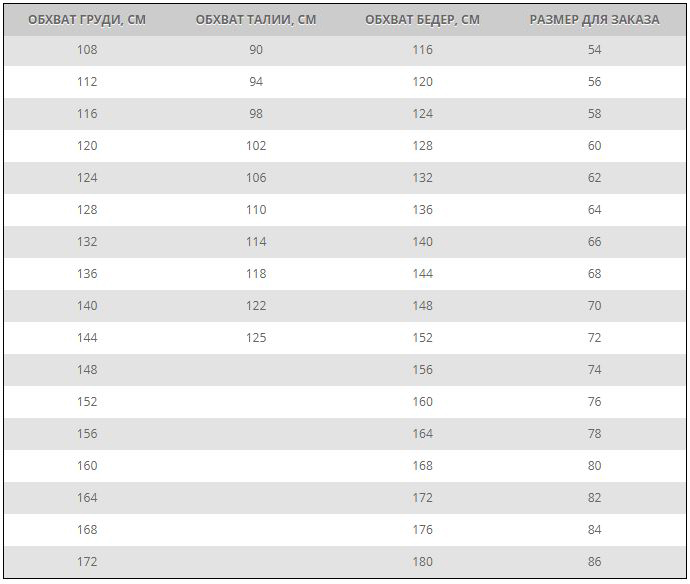The image size is (690, 584).
Task: Click the ОБХВАТ ГРУДИ, СМ column header
Action: (x=87, y=20)
